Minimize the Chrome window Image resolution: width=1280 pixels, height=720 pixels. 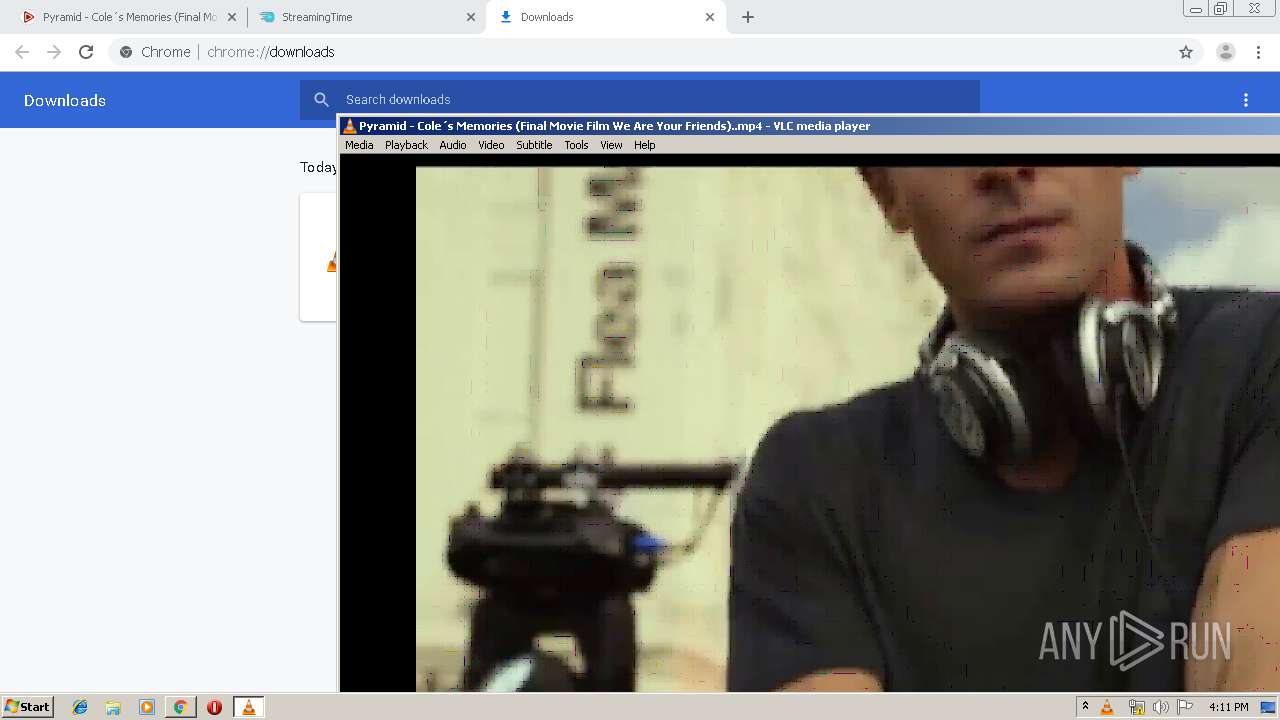(x=1195, y=9)
